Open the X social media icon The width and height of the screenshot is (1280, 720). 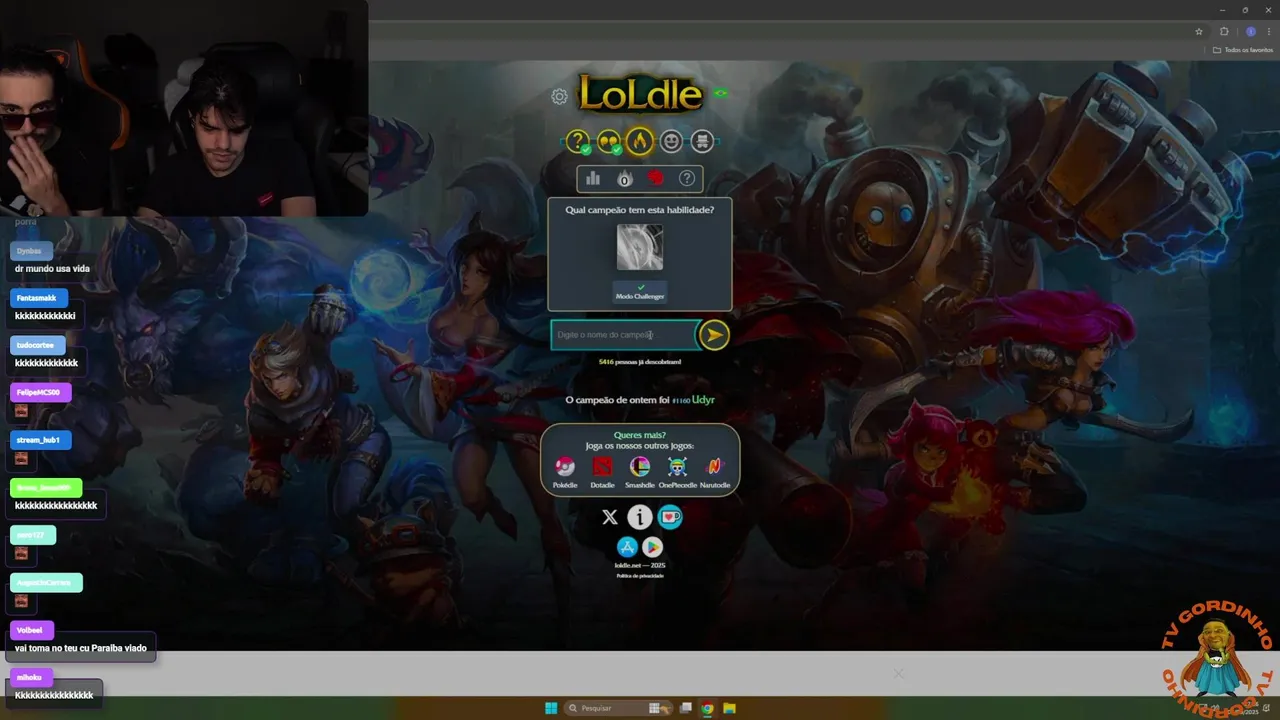610,517
